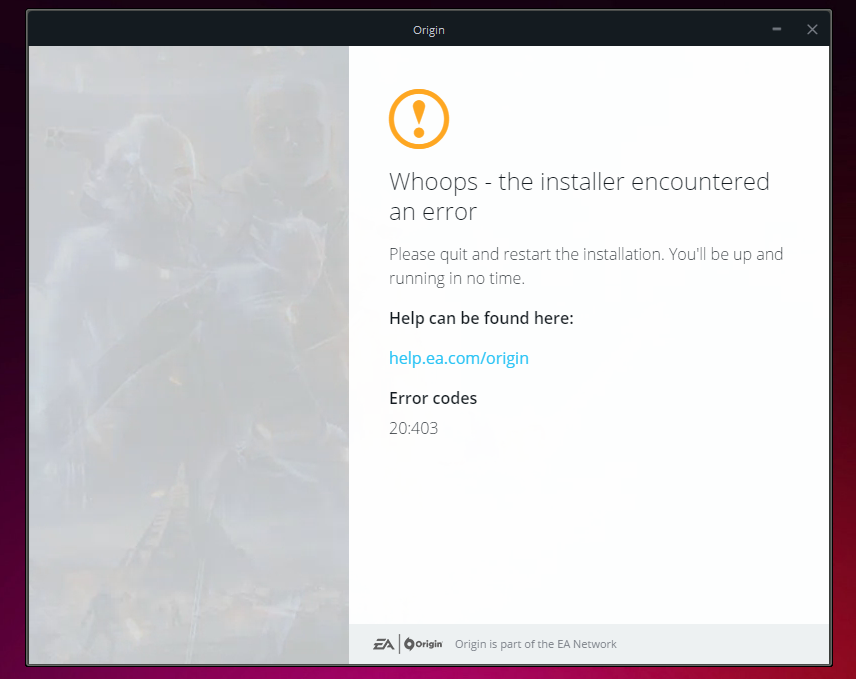Image resolution: width=856 pixels, height=679 pixels.
Task: Click the Origin logo in the footer
Action: pyautogui.click(x=423, y=644)
